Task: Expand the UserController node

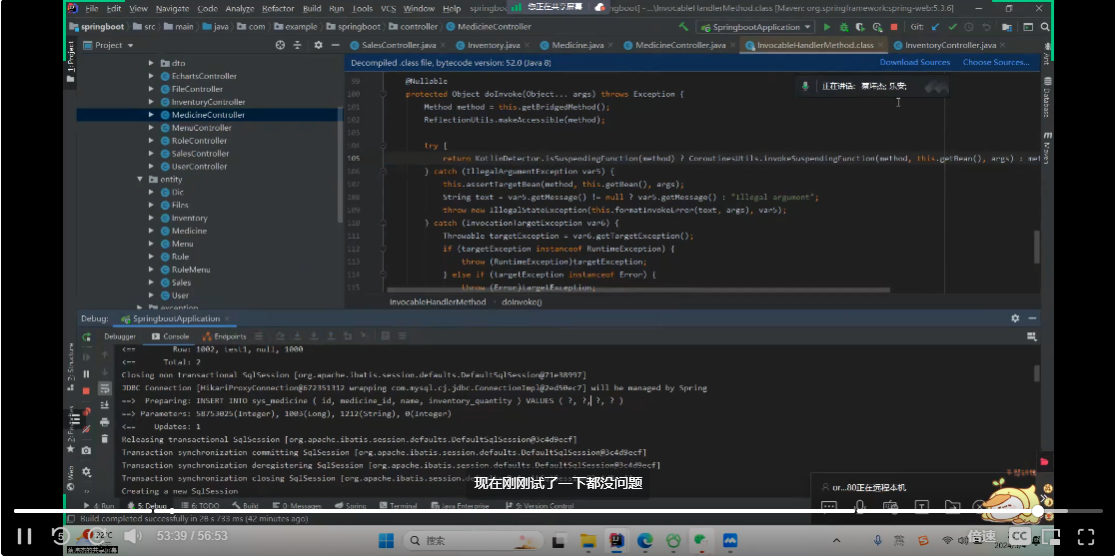Action: coord(151,166)
